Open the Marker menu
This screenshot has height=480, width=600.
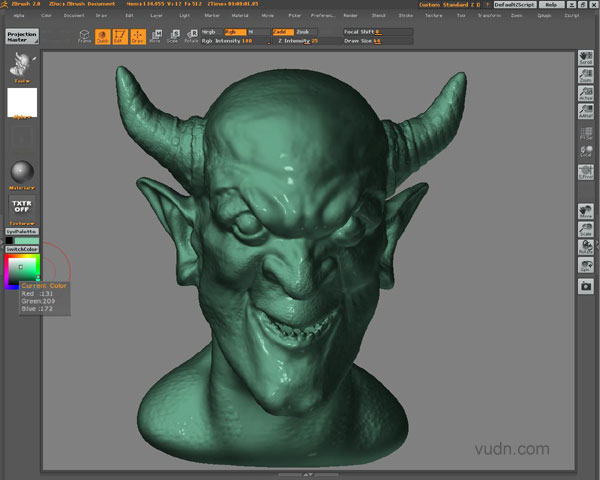(212, 16)
